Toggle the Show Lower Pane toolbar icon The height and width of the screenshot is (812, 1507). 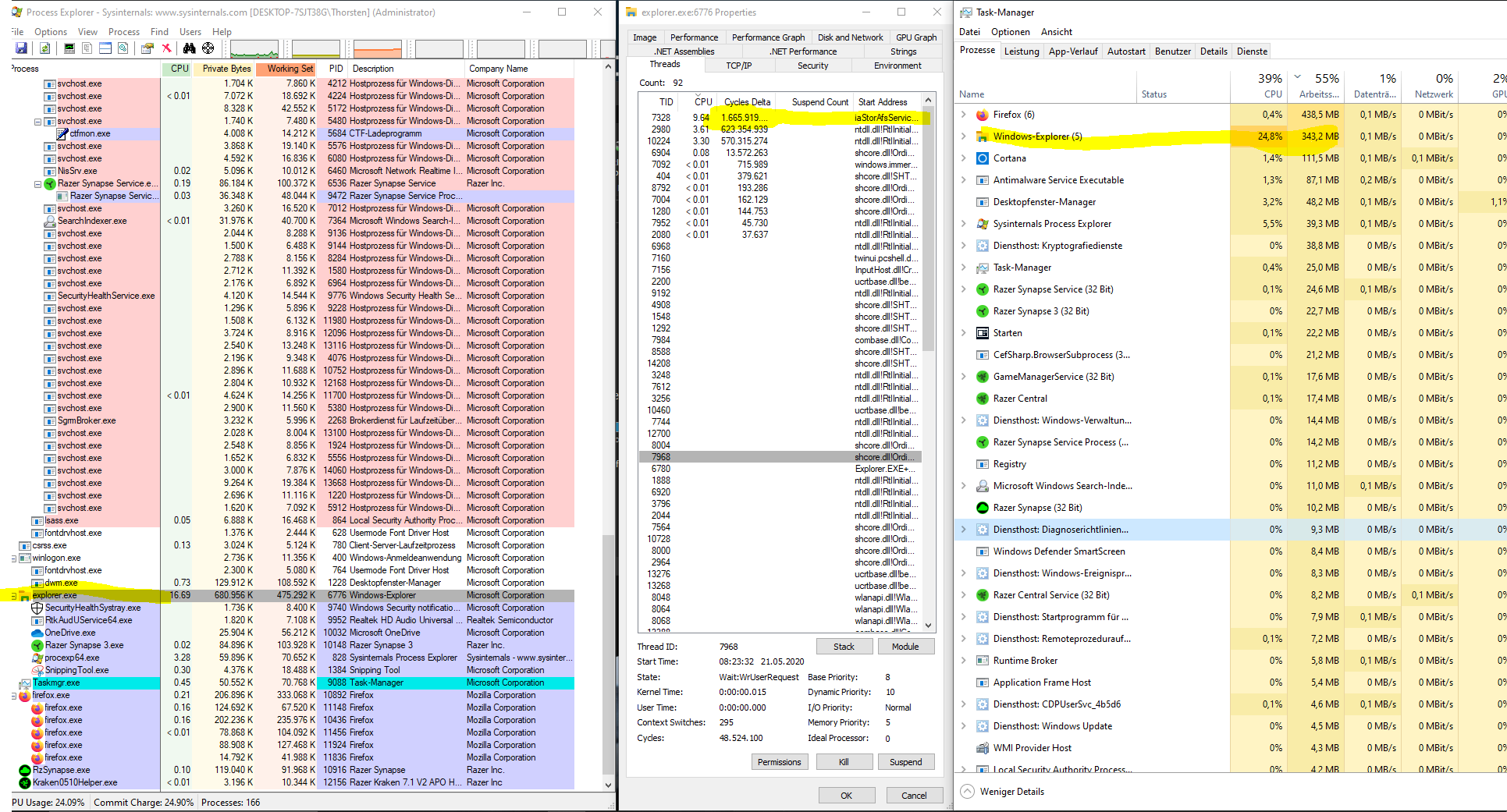pos(105,48)
